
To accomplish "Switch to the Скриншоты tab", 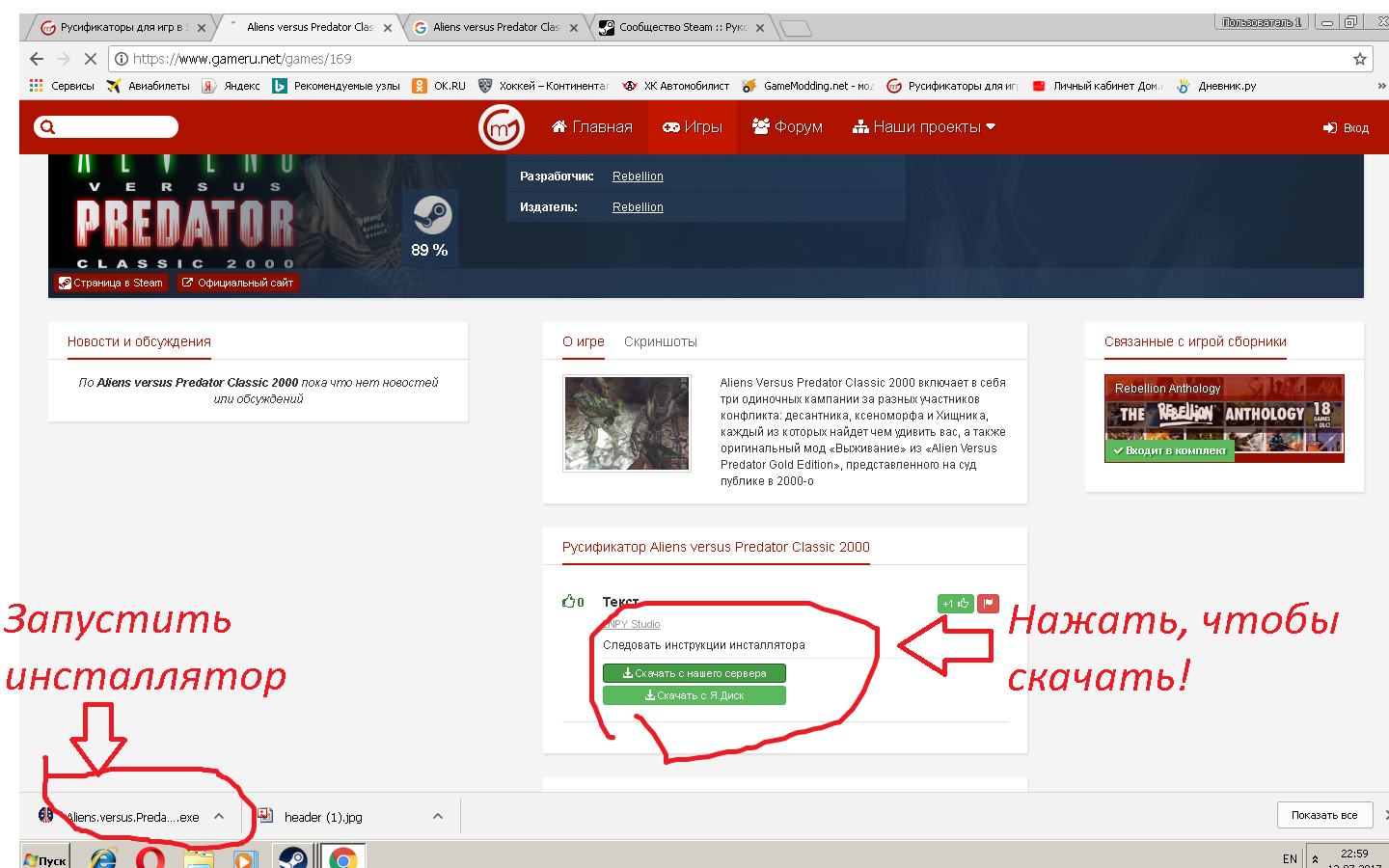I will [x=661, y=341].
